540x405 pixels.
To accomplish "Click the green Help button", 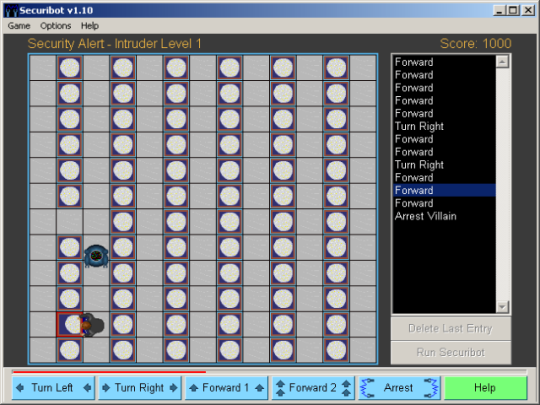I will [486, 388].
